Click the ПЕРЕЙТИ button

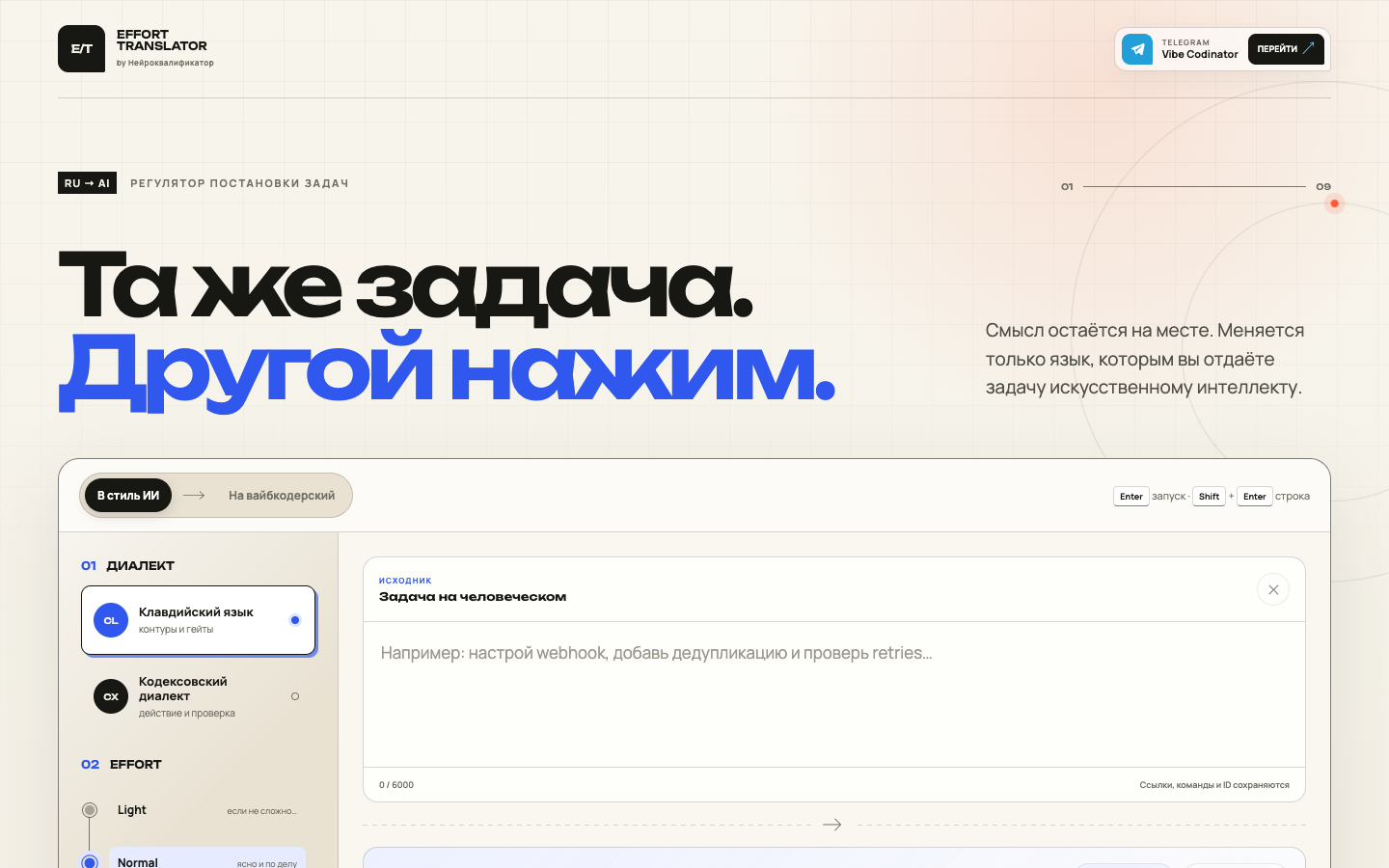(1286, 49)
